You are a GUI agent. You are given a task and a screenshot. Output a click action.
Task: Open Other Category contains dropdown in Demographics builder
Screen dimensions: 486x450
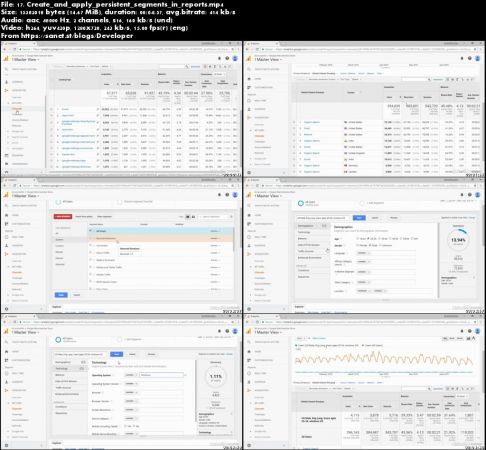point(363,282)
